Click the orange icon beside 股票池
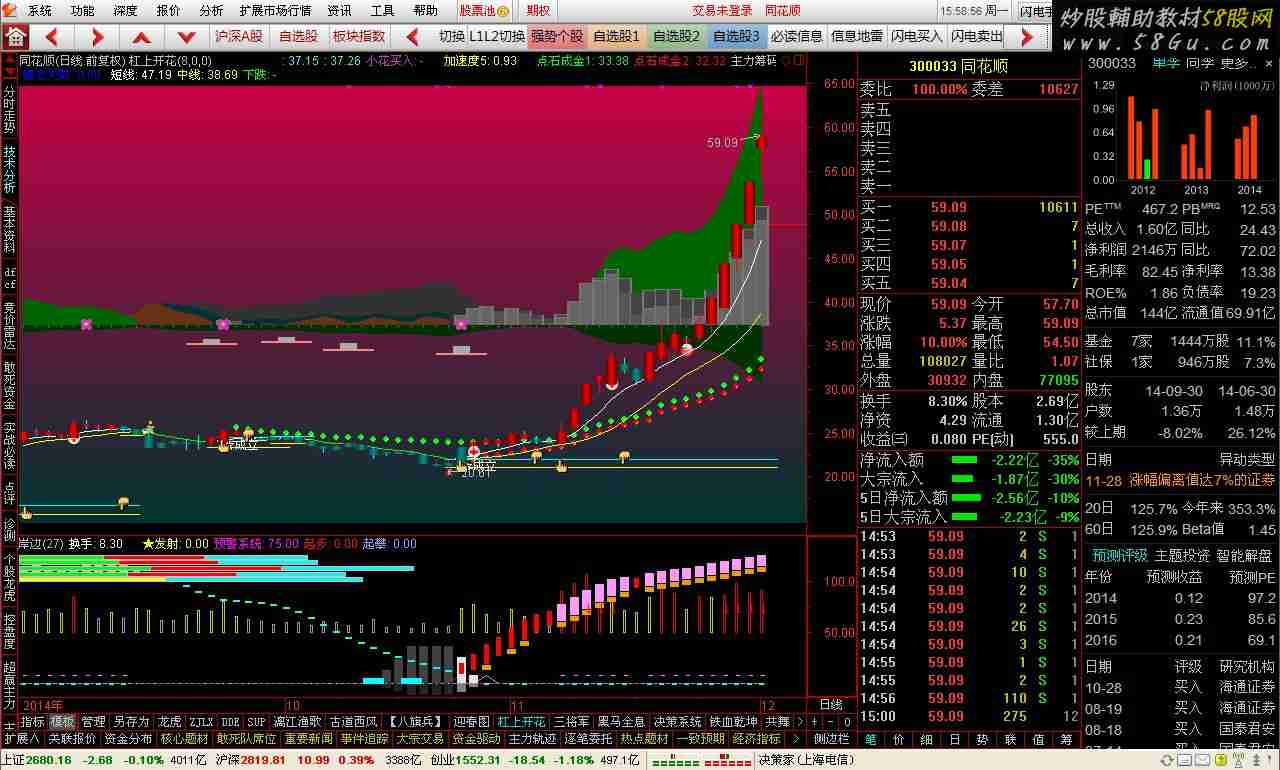 pos(505,11)
